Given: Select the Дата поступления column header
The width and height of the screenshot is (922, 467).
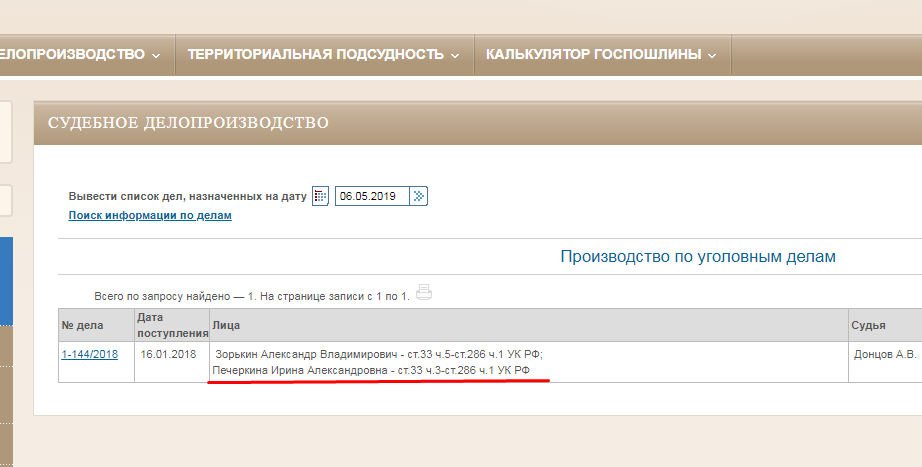Looking at the screenshot, I should (172, 325).
